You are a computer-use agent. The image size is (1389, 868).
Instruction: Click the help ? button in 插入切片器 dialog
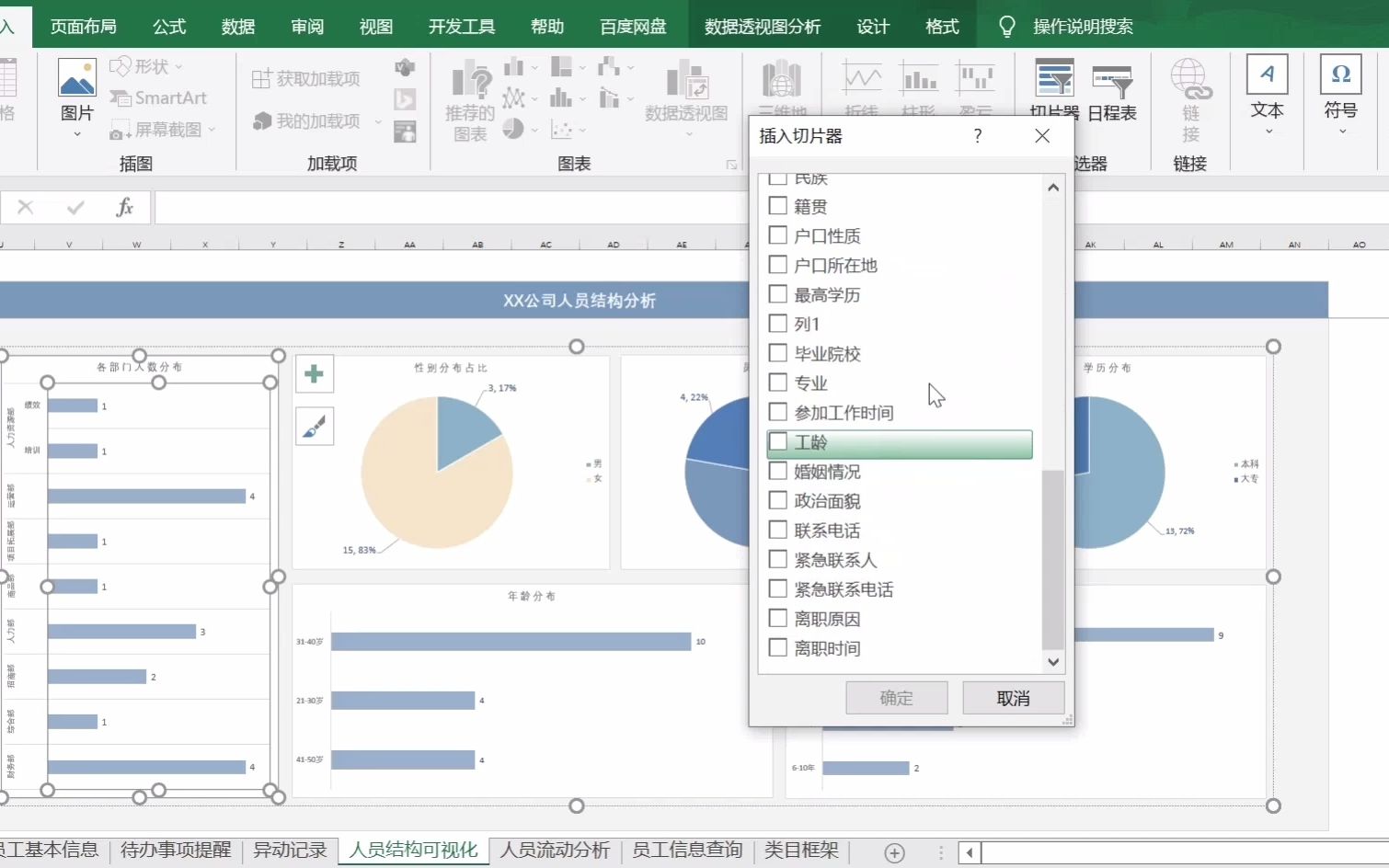[x=978, y=136]
